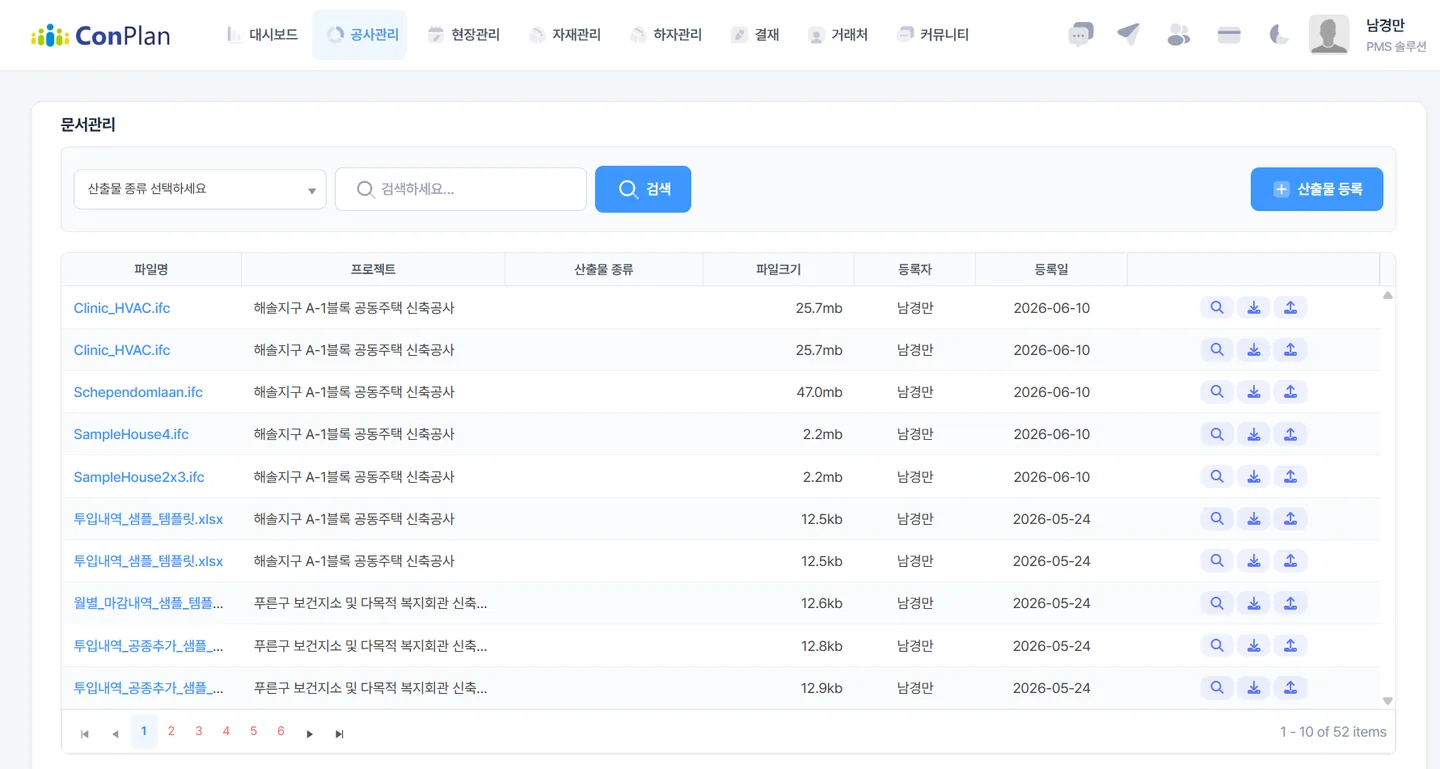Open the chat messages icon in header
Viewport: 1440px width, 769px height.
pyautogui.click(x=1081, y=35)
